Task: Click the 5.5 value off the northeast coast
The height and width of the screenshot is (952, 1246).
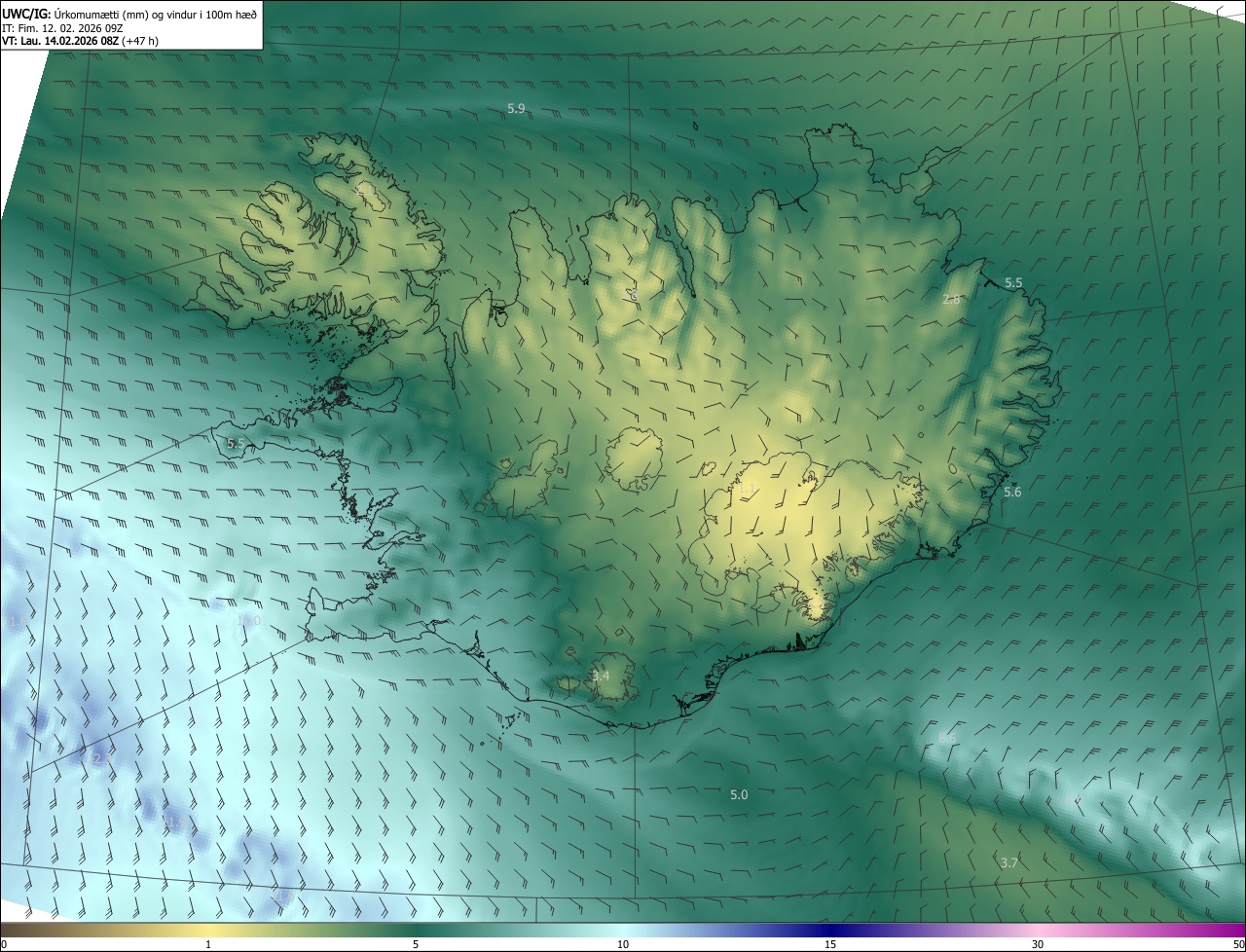Action: (1013, 283)
